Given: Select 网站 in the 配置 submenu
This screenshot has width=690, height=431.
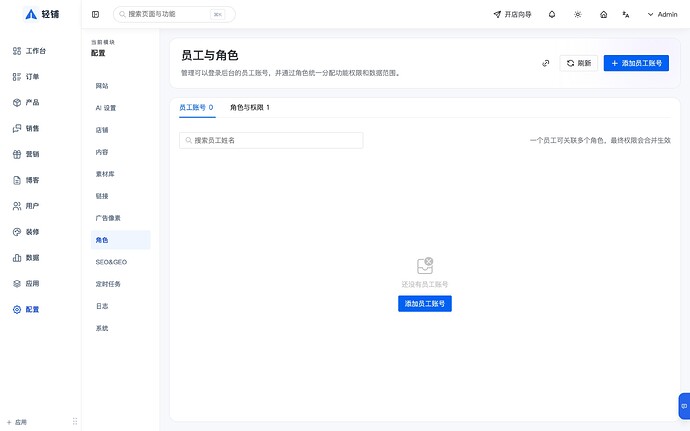Looking at the screenshot, I should 120,86.
